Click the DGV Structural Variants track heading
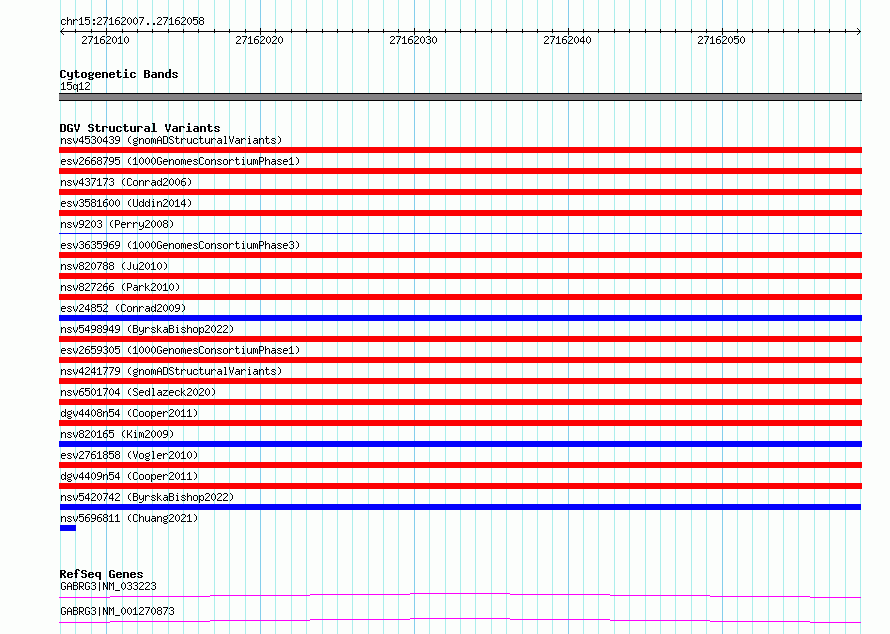Screen dimensions: 890x634 pos(140,128)
